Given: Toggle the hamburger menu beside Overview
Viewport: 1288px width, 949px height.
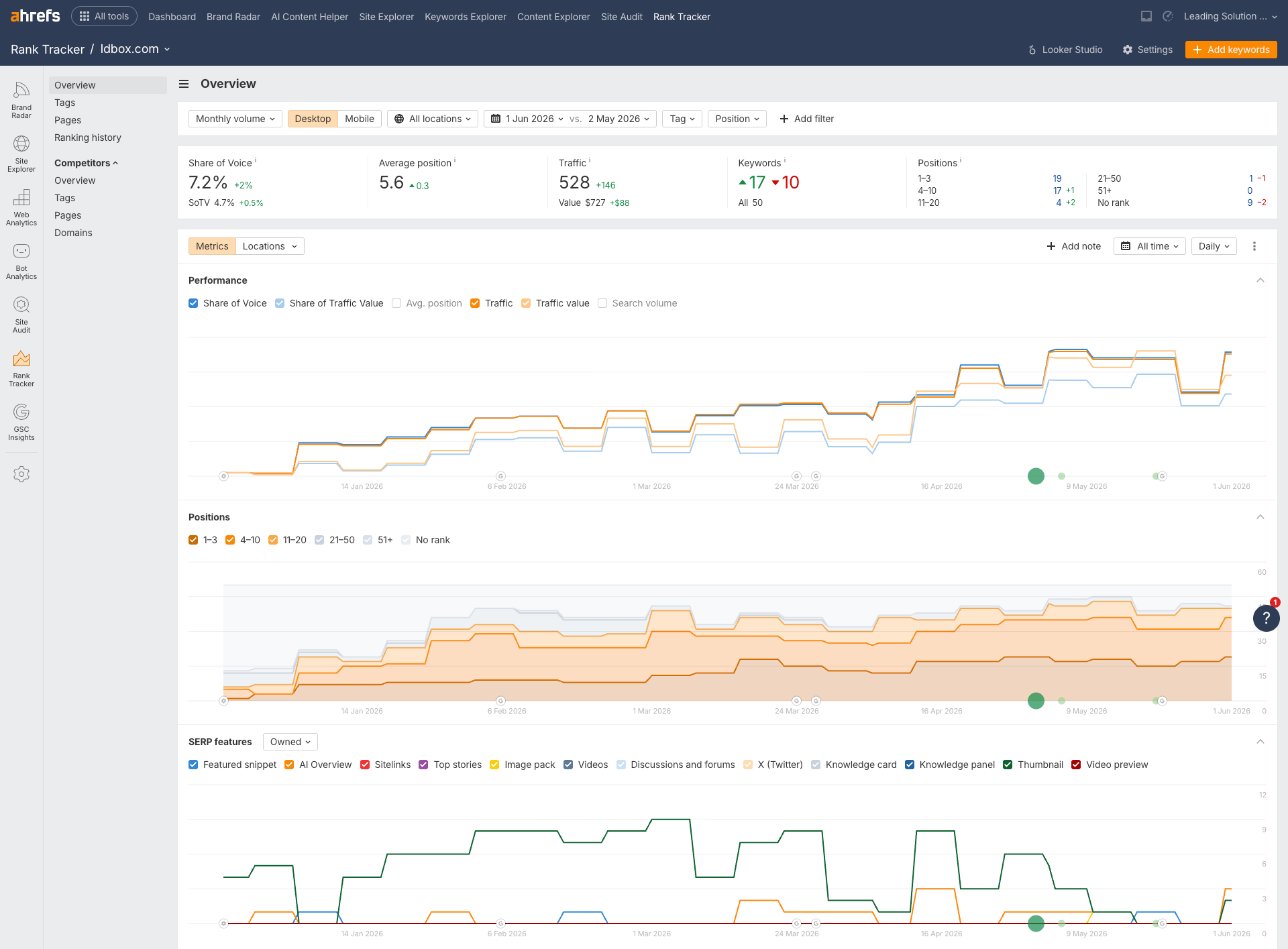Looking at the screenshot, I should point(184,84).
